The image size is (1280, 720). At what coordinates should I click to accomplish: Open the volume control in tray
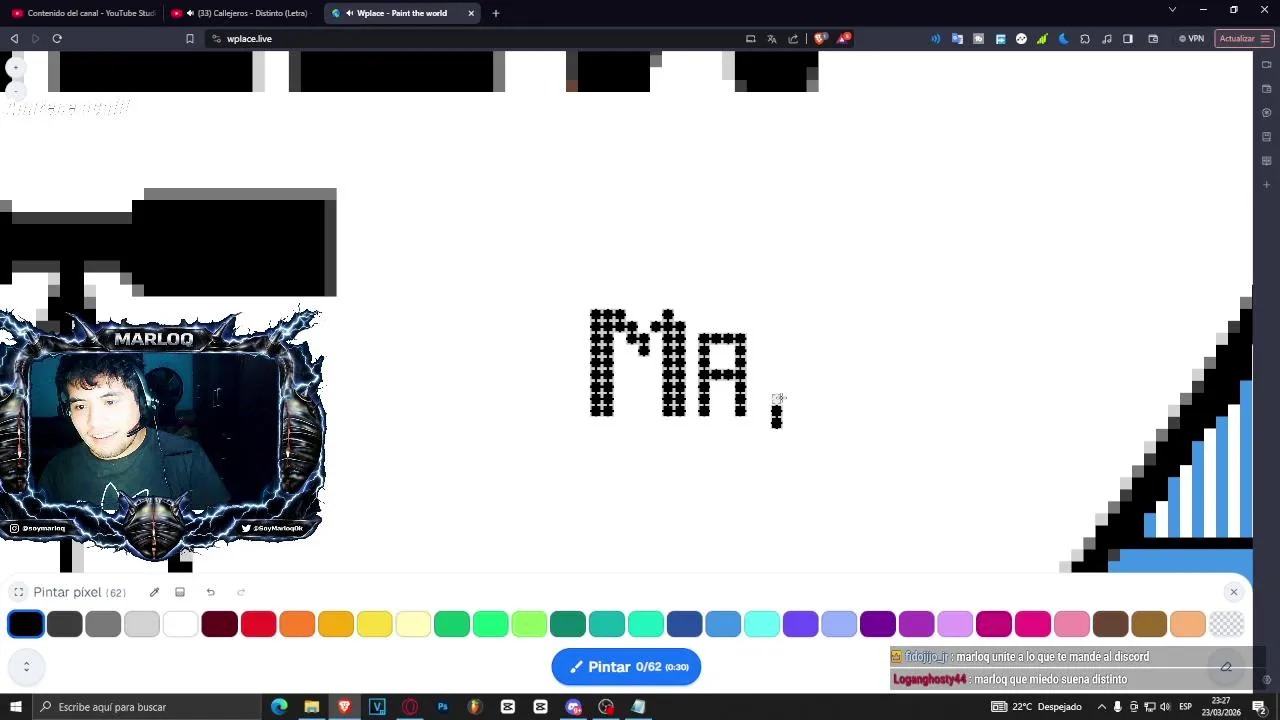tap(1165, 707)
